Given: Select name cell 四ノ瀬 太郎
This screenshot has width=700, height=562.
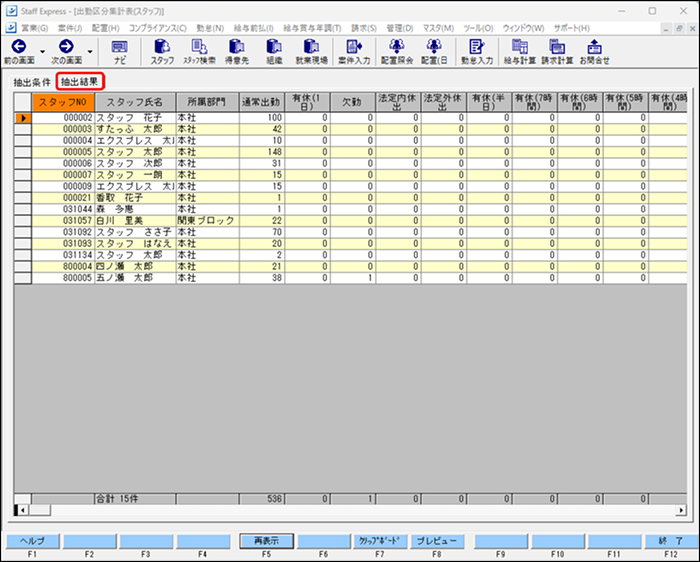Looking at the screenshot, I should click(x=135, y=266).
